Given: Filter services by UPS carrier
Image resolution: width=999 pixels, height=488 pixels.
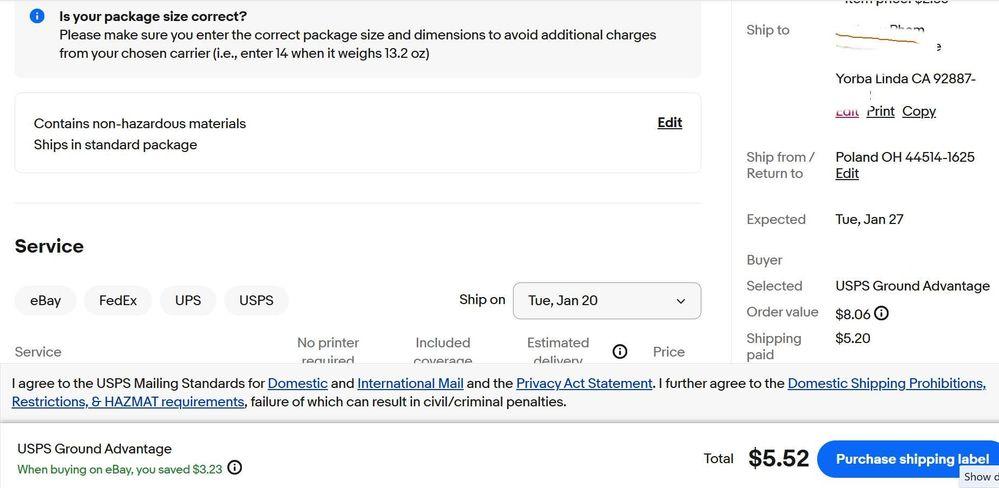Looking at the screenshot, I should tap(188, 301).
